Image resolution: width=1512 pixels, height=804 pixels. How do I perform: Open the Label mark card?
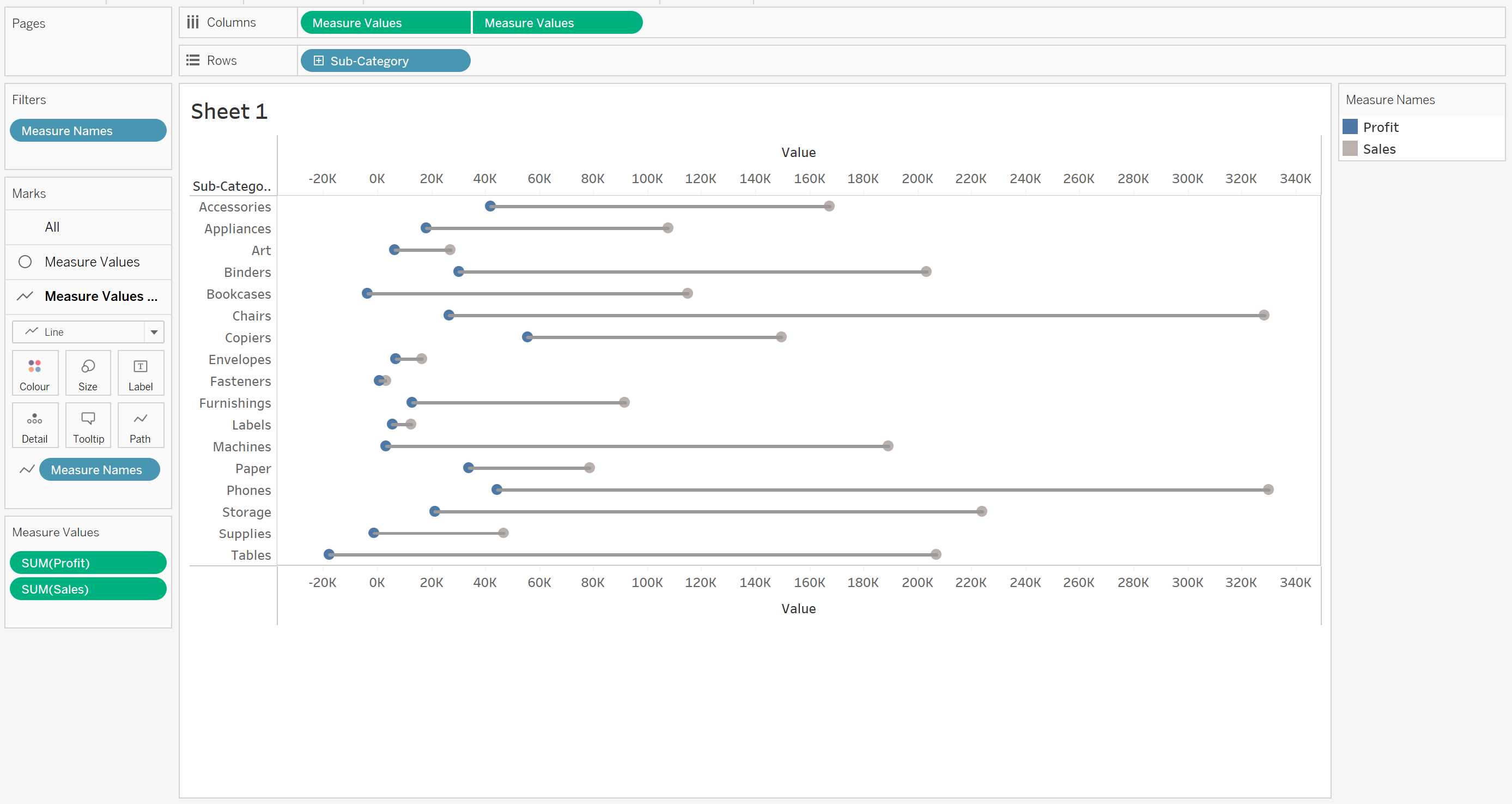(140, 373)
